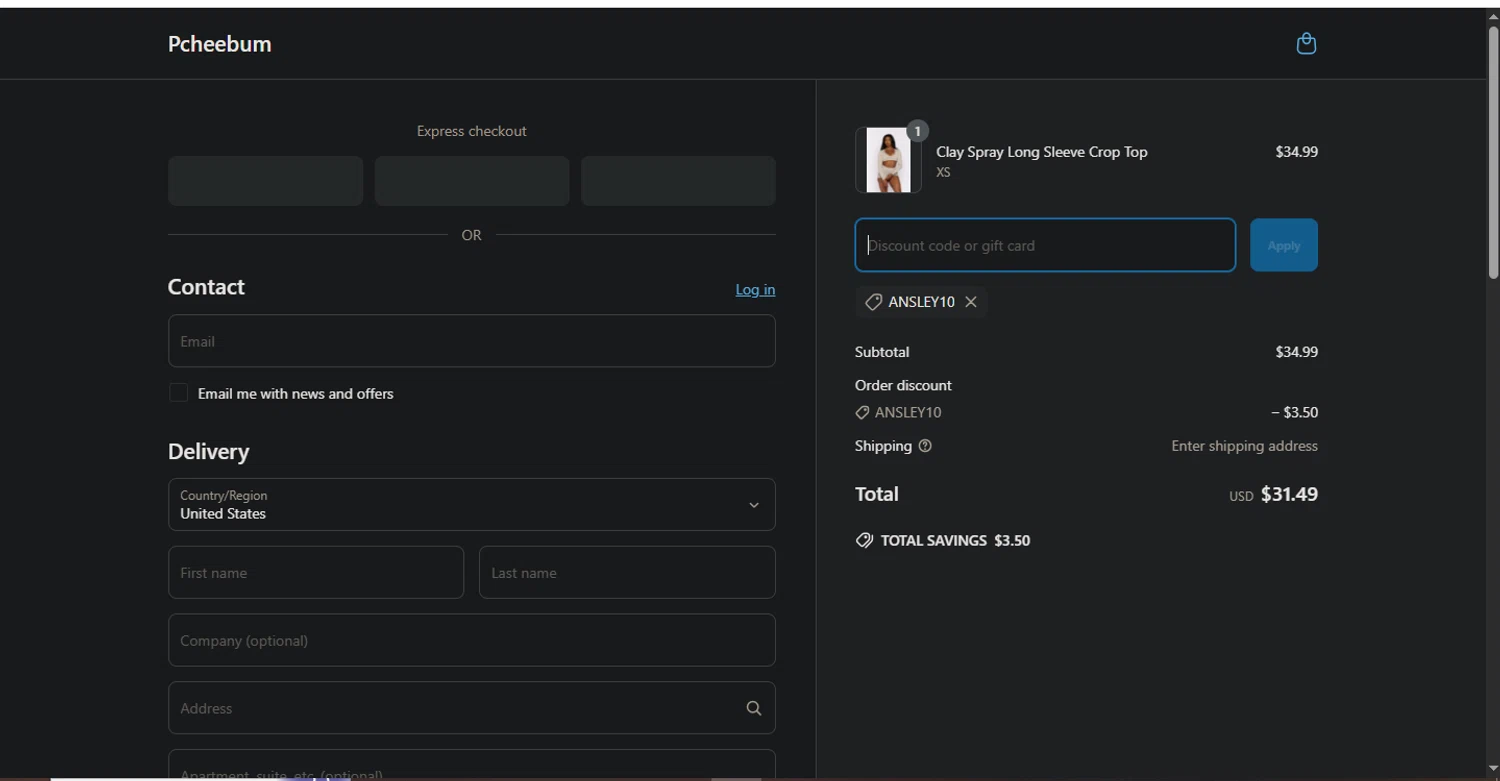The width and height of the screenshot is (1500, 781).
Task: Click the Company (optional) field
Action: click(x=471, y=640)
